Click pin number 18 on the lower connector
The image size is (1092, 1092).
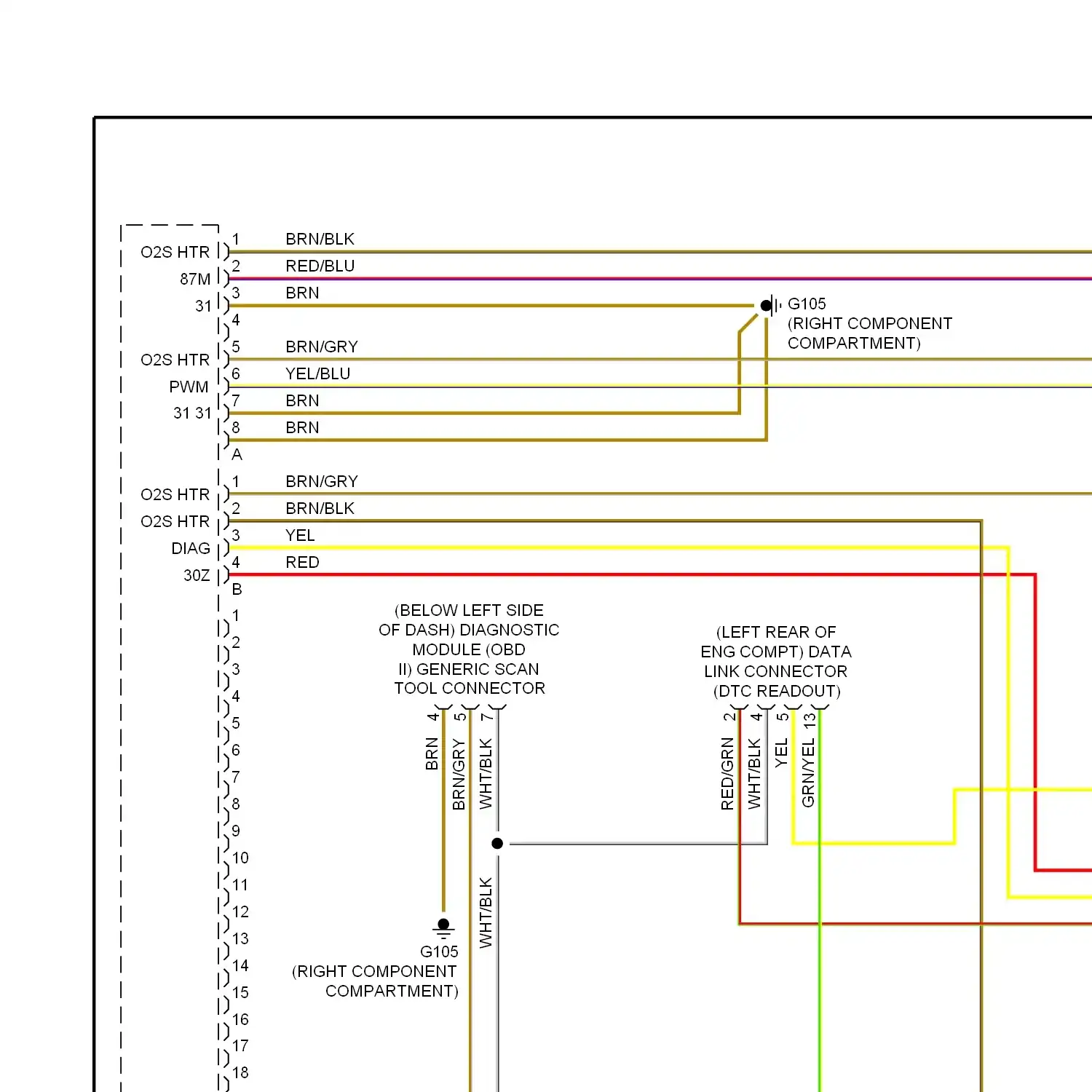240,1073
